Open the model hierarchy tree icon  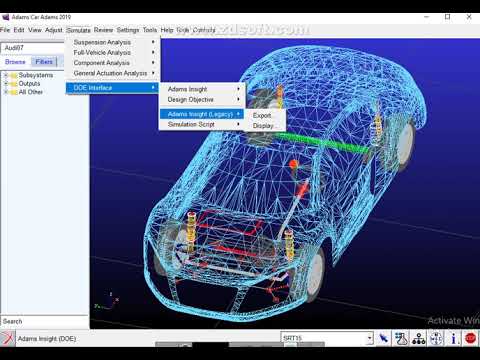click(419, 339)
